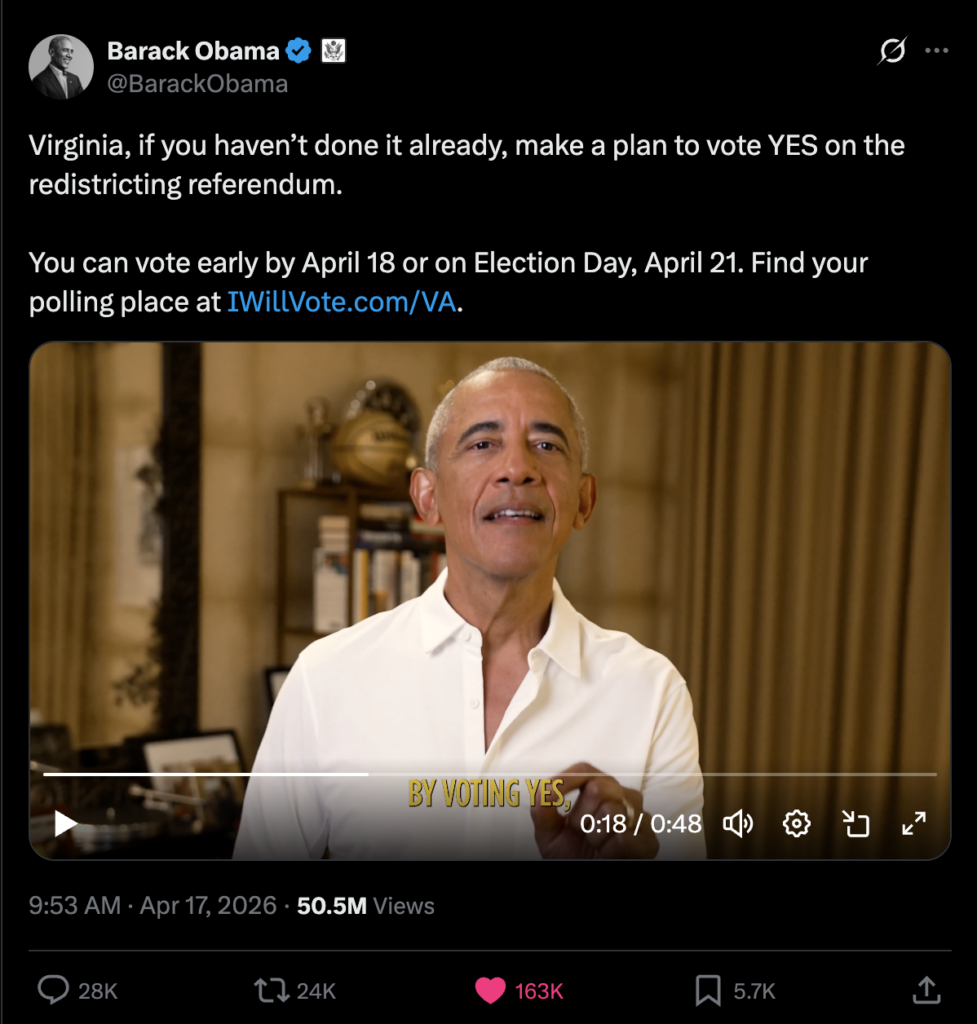Screen dimensions: 977x1024
Task: Click the @BarackObama handle
Action: click(197, 84)
